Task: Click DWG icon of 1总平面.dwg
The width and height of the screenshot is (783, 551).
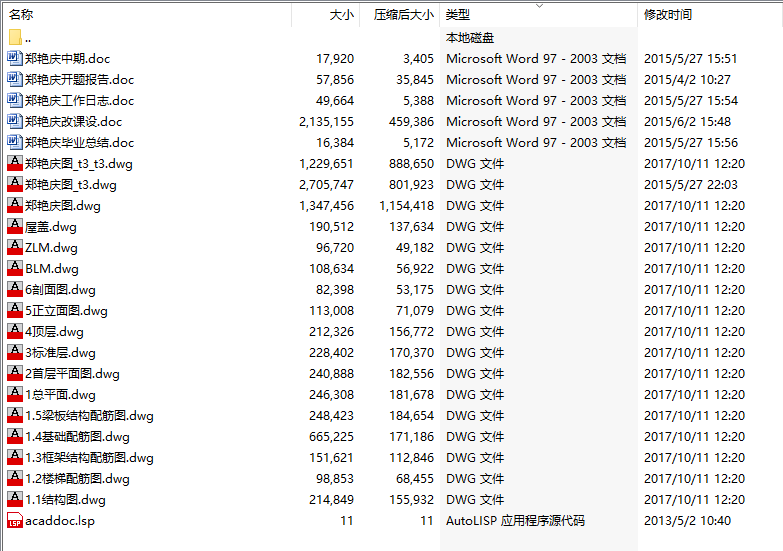Action: click(x=15, y=394)
